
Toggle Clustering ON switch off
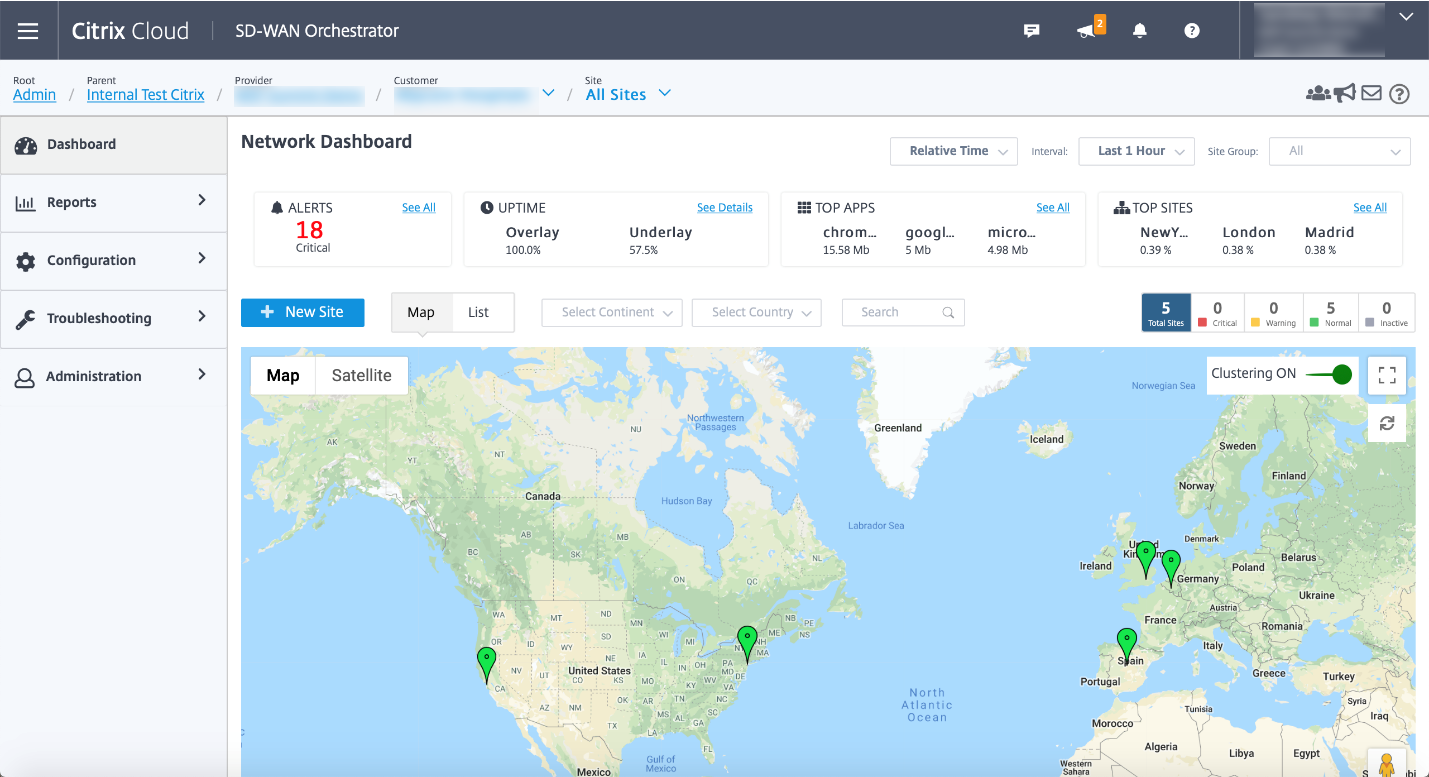1331,374
